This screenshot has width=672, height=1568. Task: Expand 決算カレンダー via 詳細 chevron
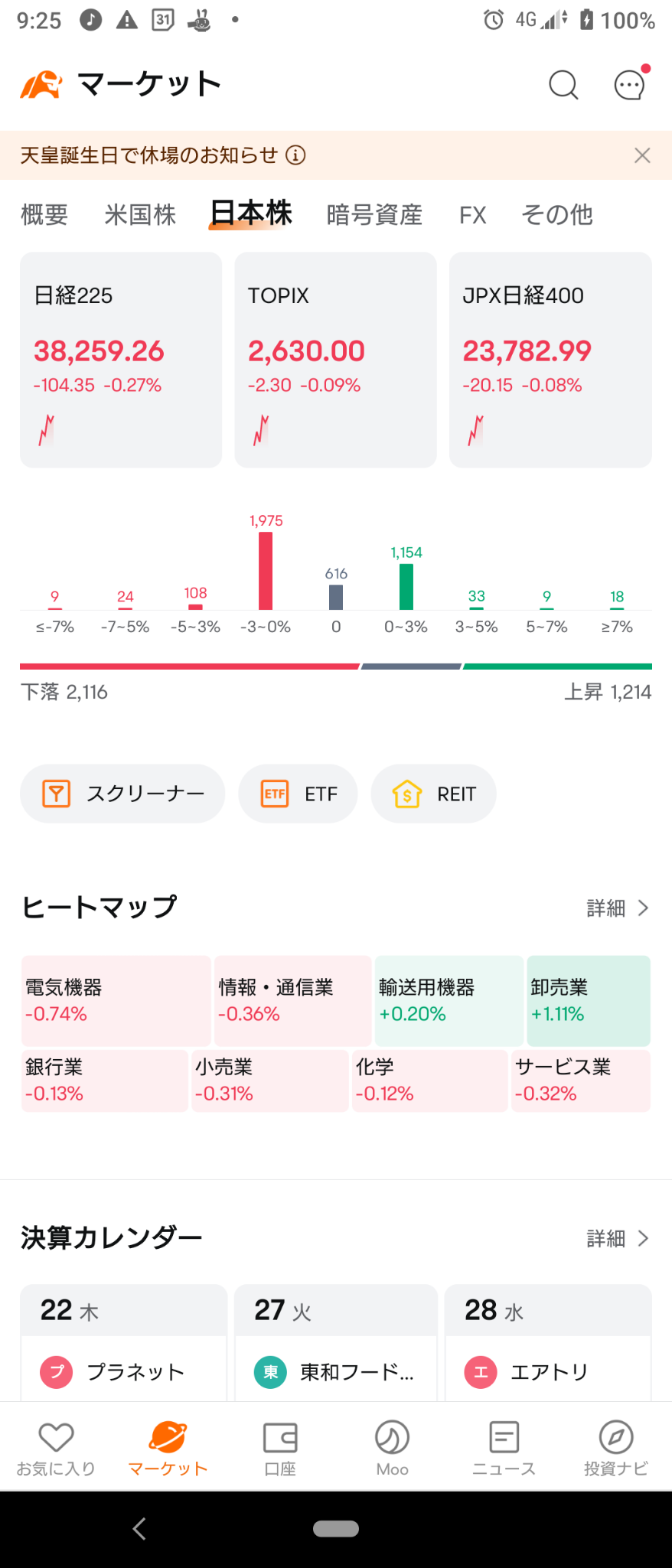[618, 1239]
